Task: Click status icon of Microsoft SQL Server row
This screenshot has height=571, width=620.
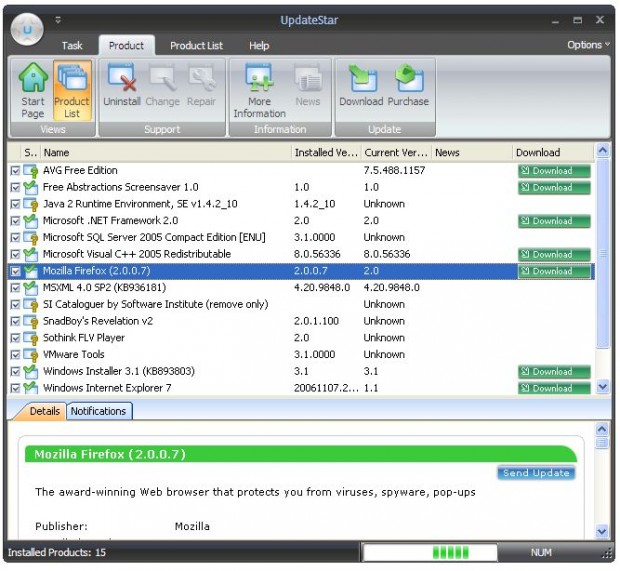Action: pyautogui.click(x=30, y=237)
